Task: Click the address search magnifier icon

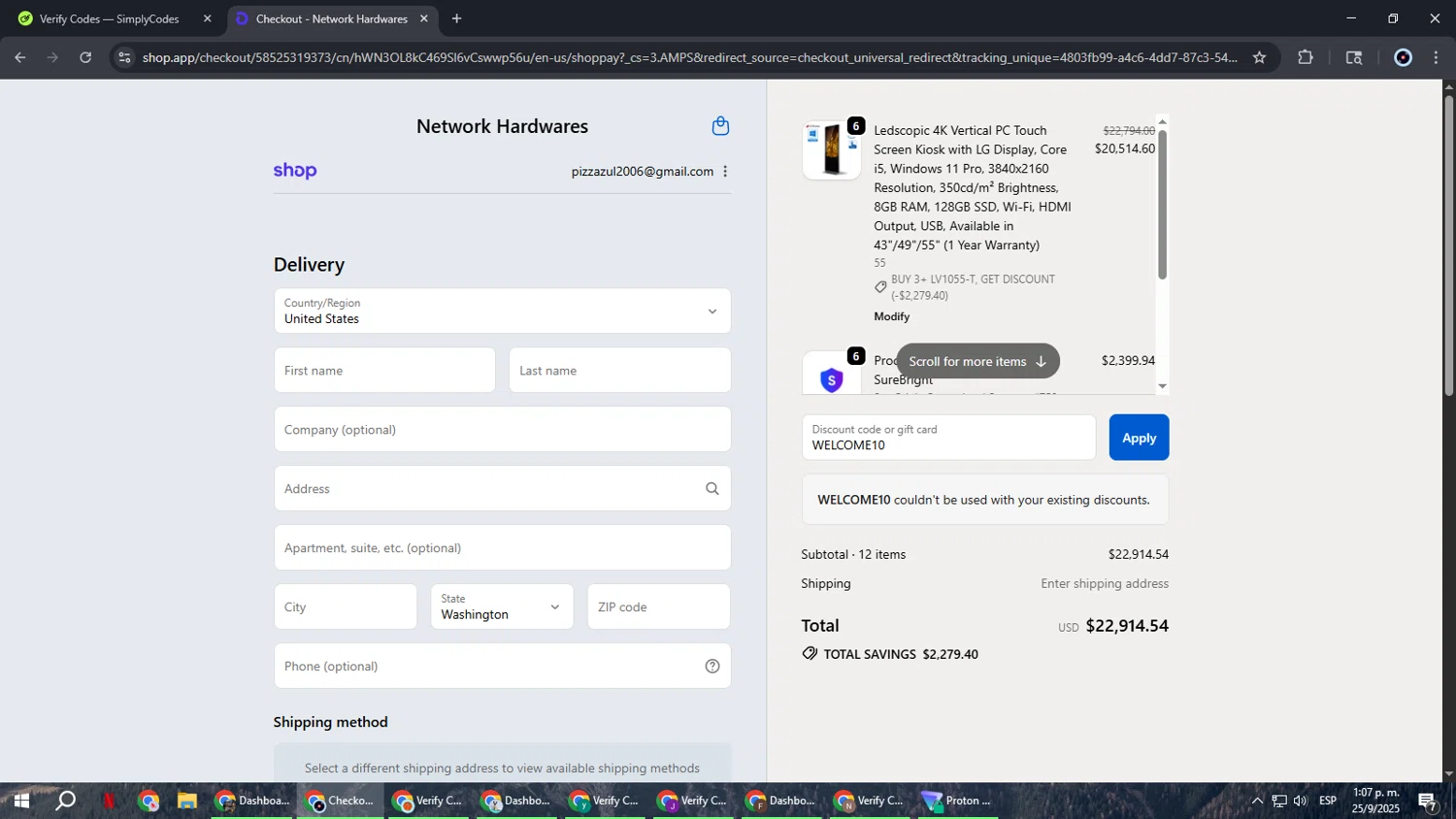Action: [712, 489]
